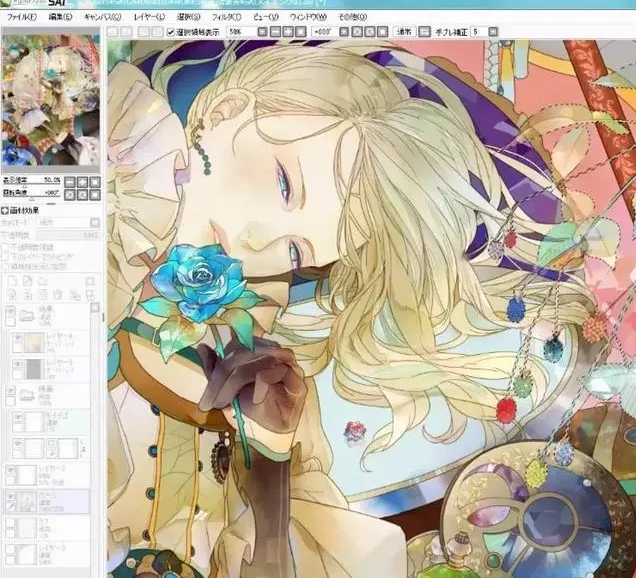Screen dimensions: 636x578
Task: Click the navigator thumbnail preview
Action: [x=51, y=100]
